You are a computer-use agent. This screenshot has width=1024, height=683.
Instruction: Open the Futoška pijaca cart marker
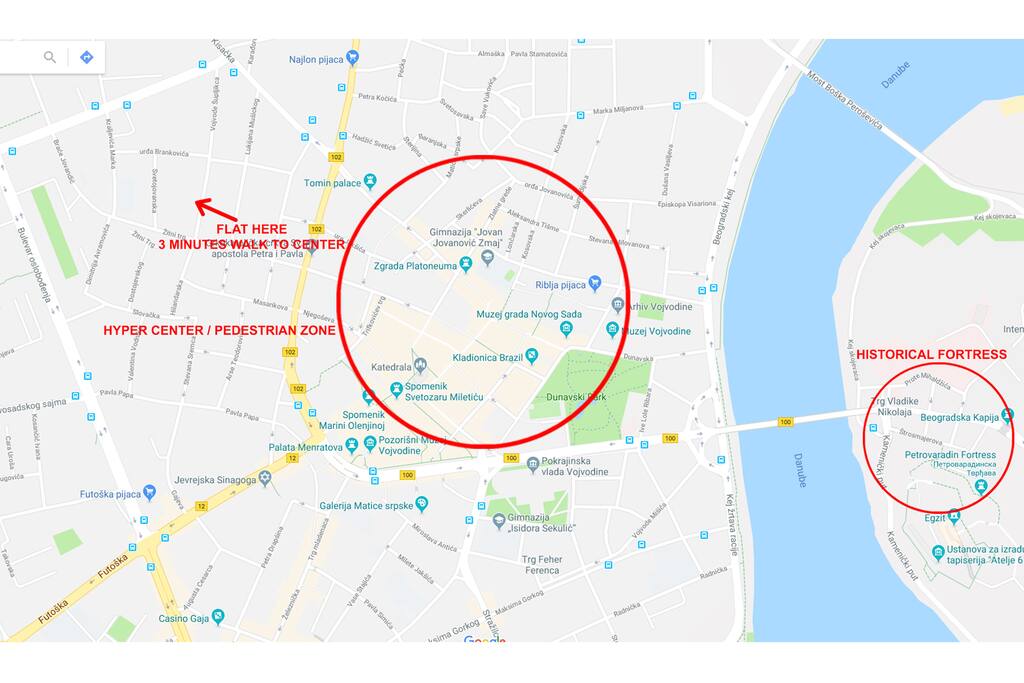(150, 492)
